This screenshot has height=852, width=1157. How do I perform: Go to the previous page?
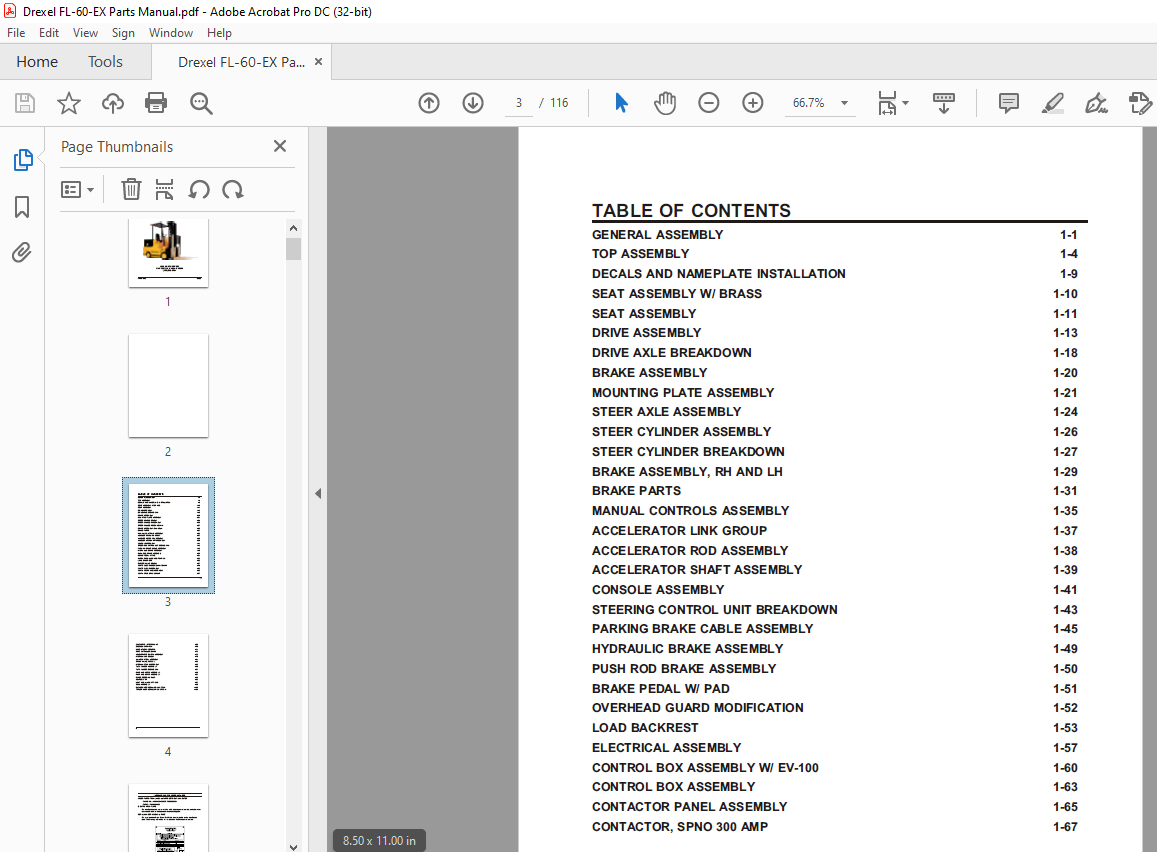pos(429,103)
